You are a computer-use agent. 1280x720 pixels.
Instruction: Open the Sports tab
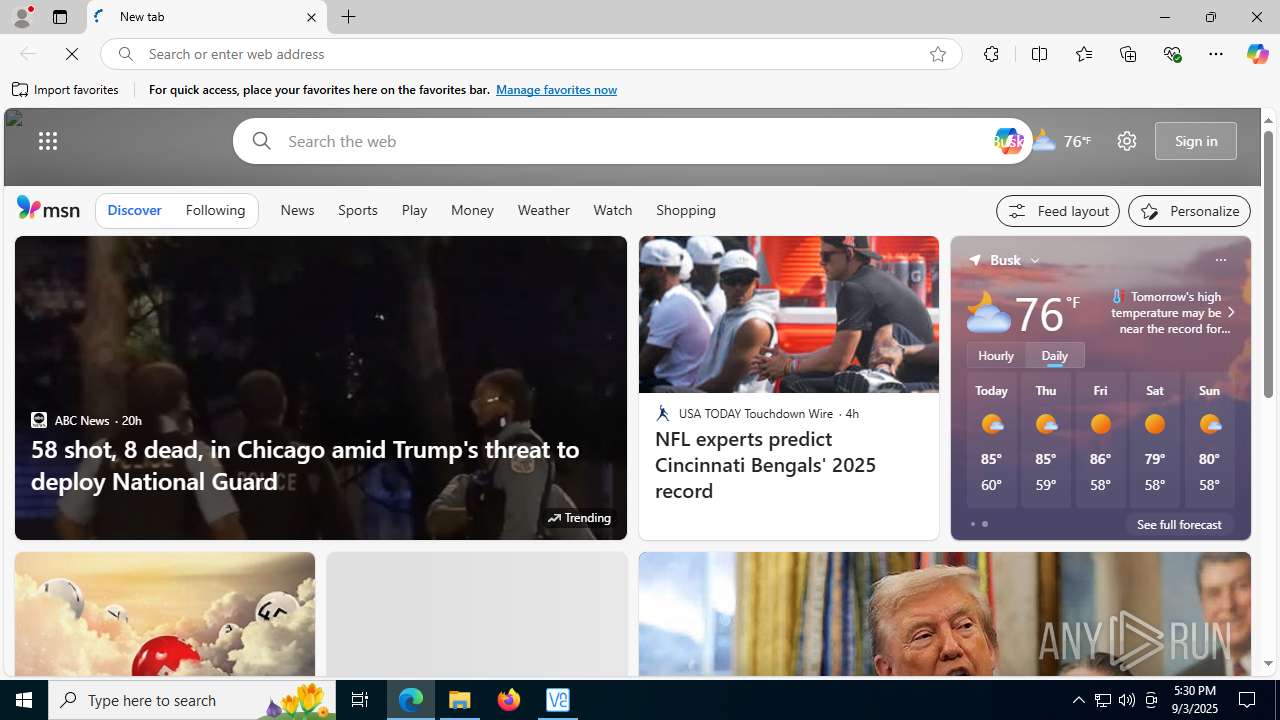tap(358, 210)
